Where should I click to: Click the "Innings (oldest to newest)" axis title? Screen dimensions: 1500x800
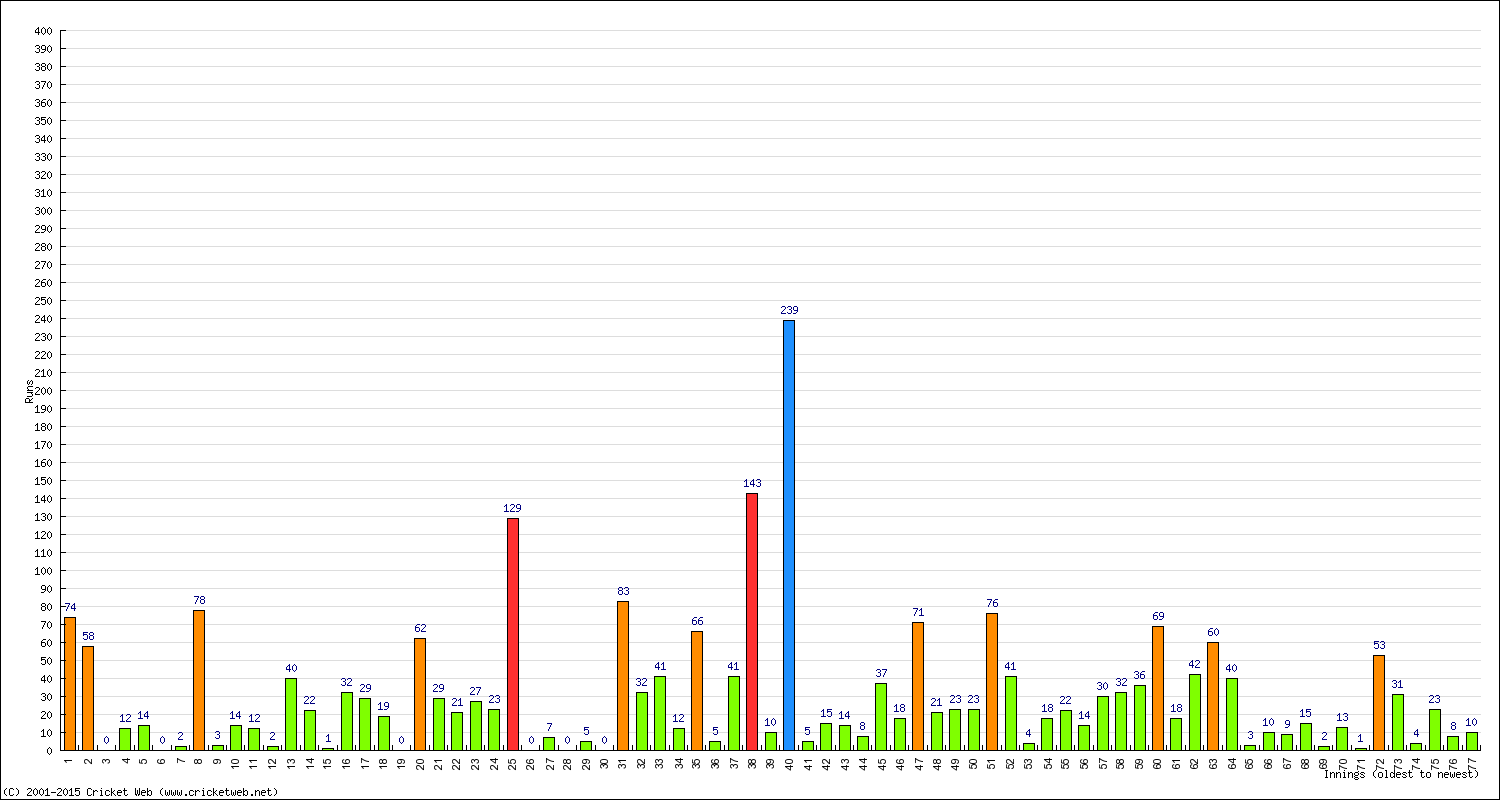click(1400, 774)
